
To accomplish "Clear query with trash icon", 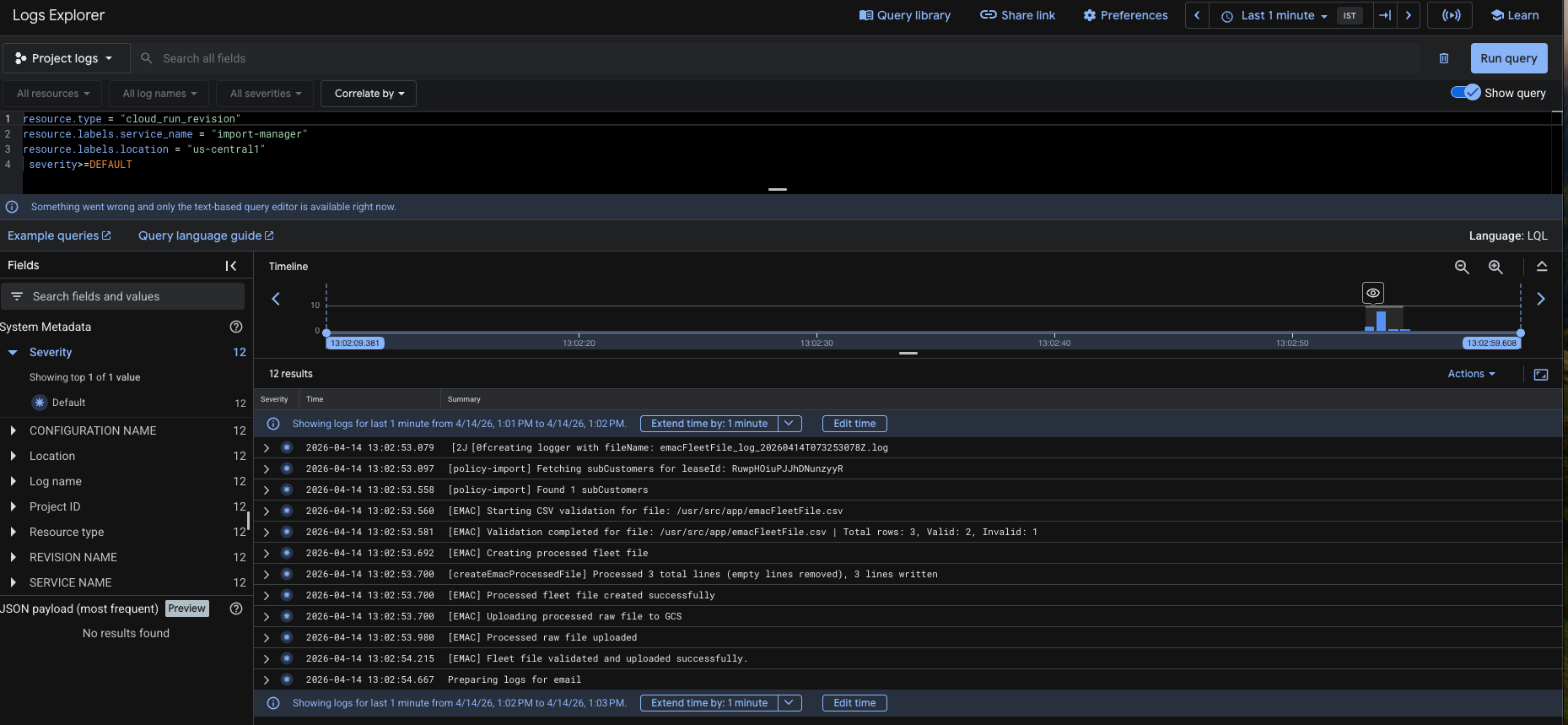I will (1444, 58).
